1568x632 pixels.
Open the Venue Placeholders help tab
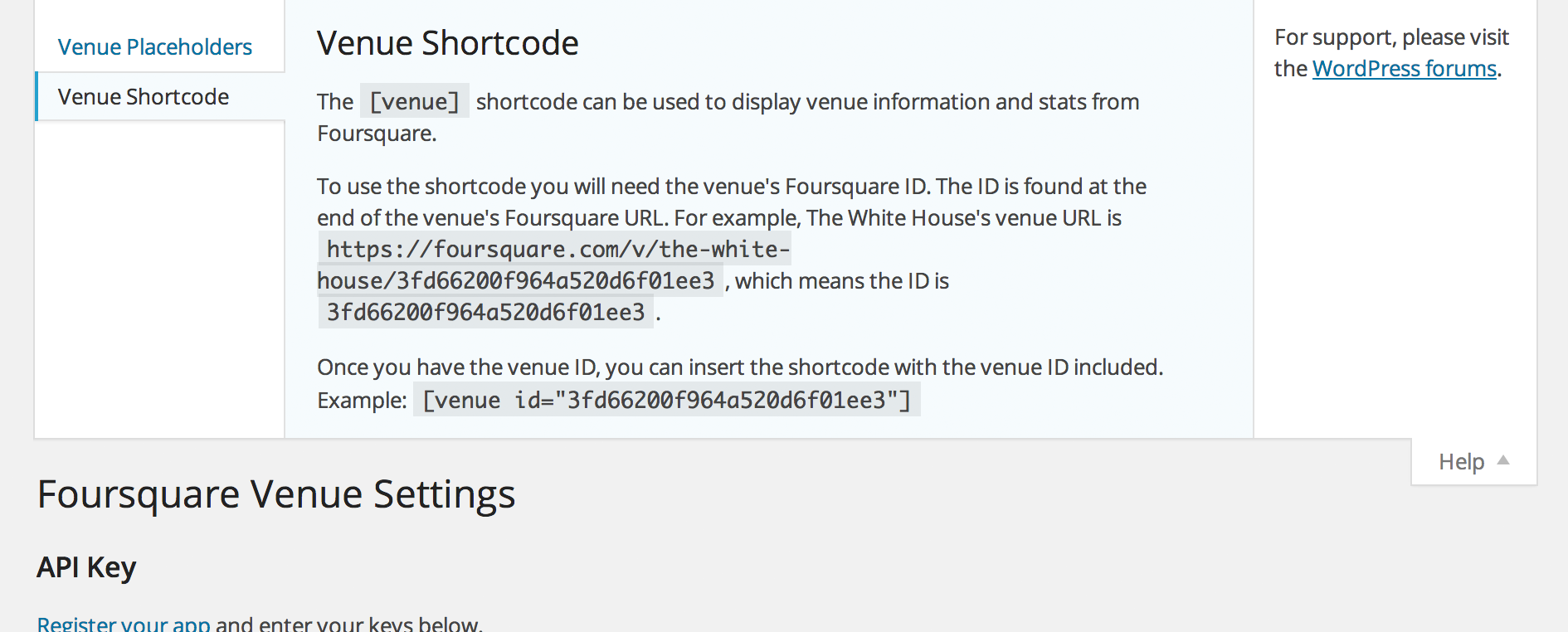(155, 47)
